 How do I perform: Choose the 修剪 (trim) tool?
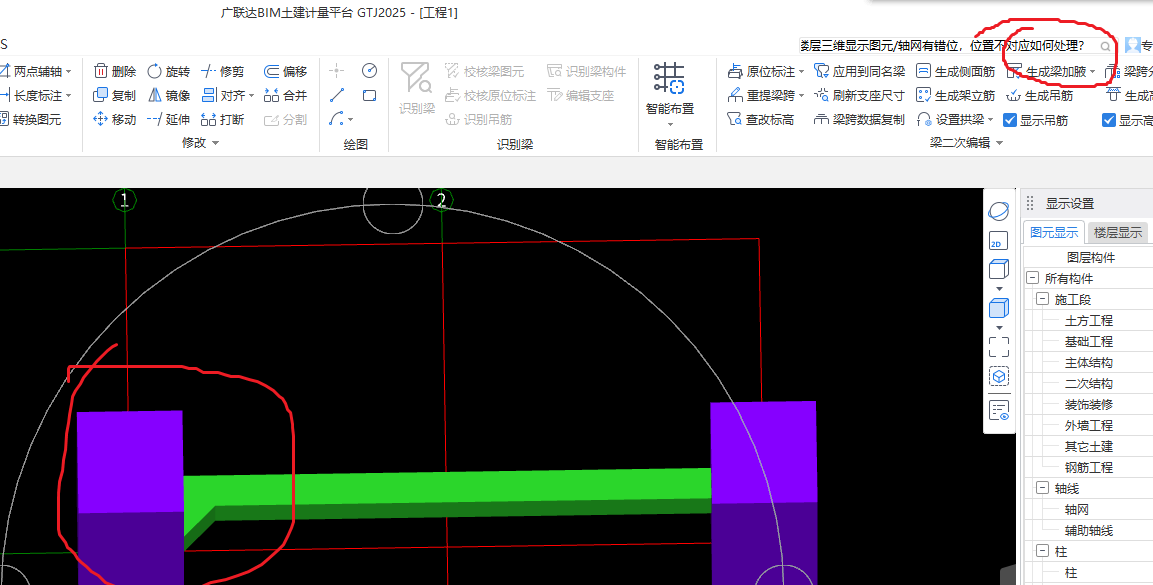[x=223, y=71]
